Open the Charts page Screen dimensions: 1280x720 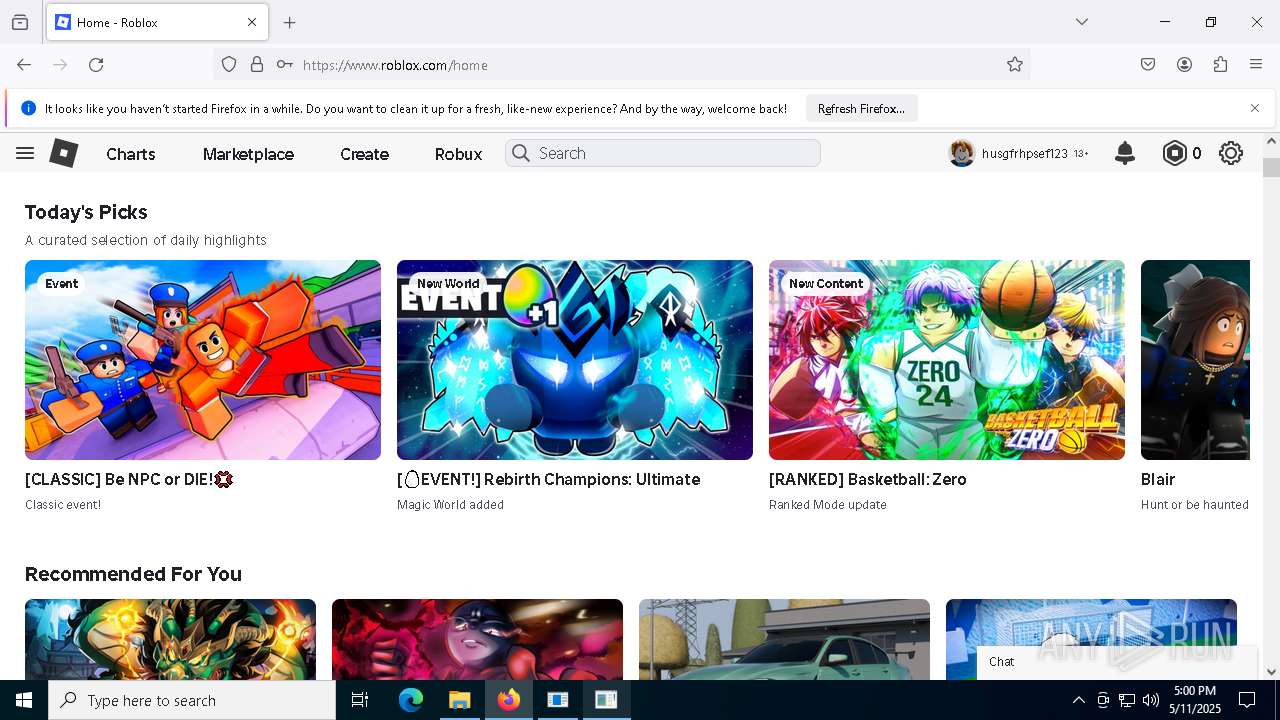(x=131, y=154)
